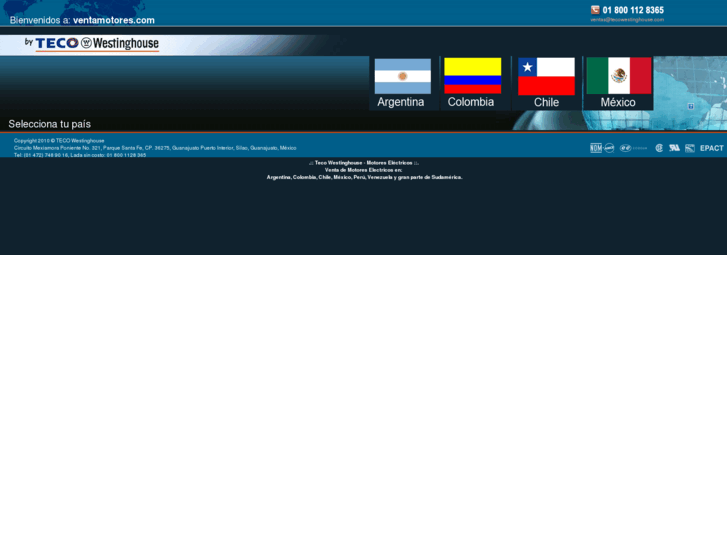
Task: Select the Chile flag
Action: pos(546,76)
